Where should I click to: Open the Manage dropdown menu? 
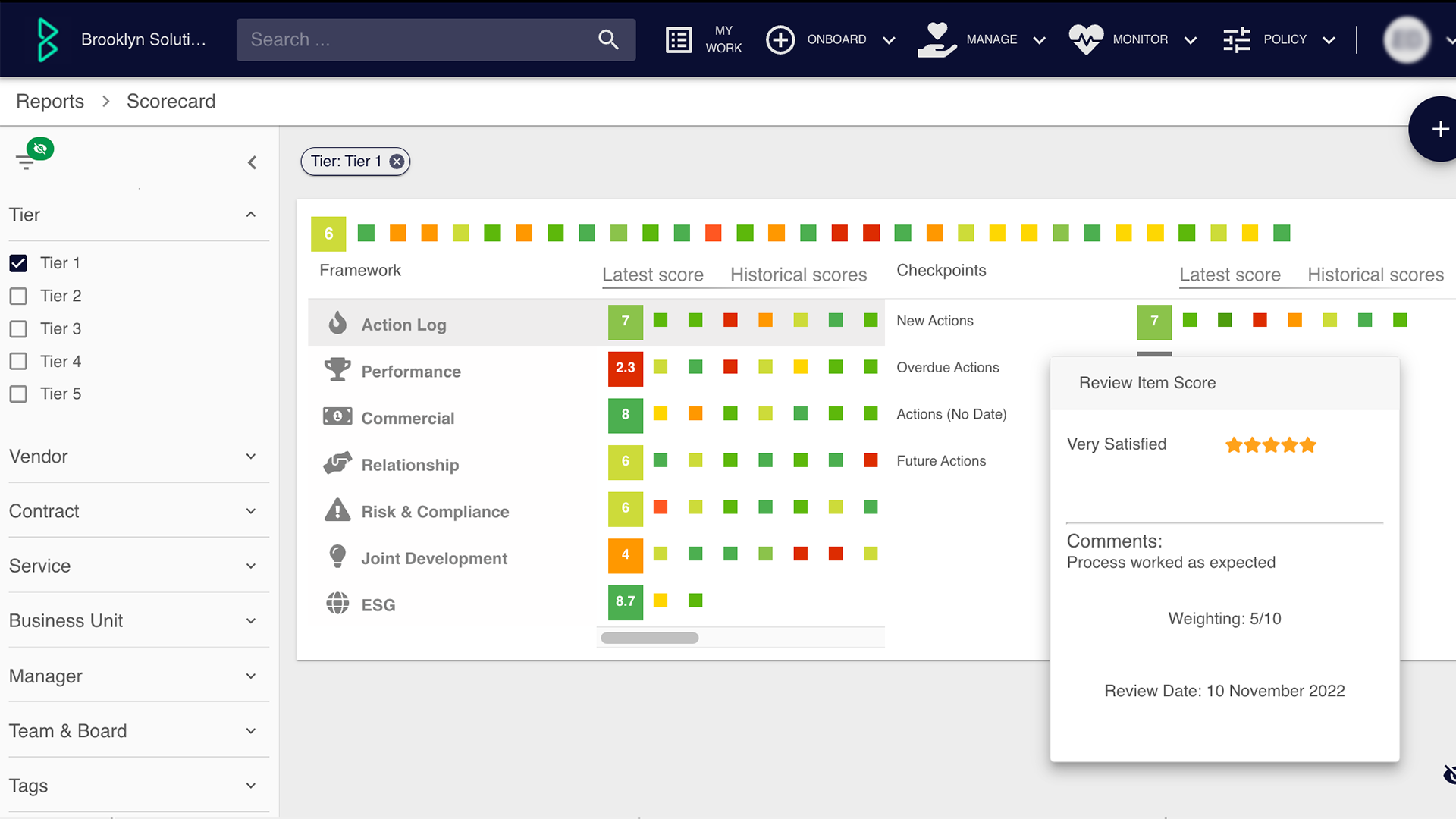coord(1039,40)
